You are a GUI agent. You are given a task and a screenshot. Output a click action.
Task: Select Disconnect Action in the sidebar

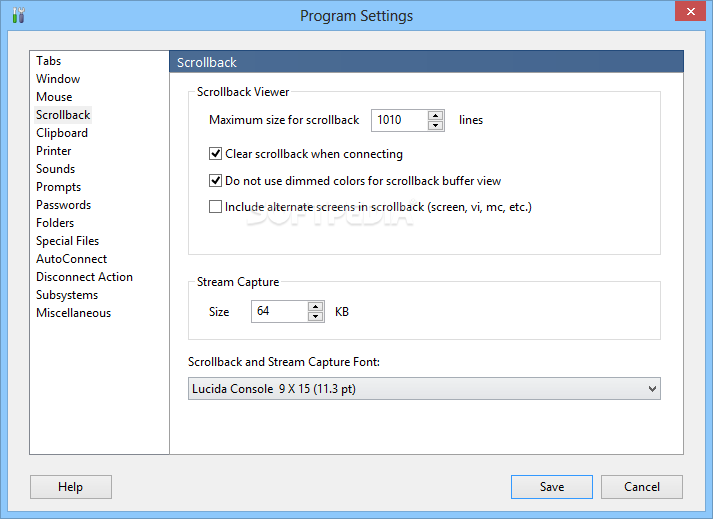coord(84,277)
